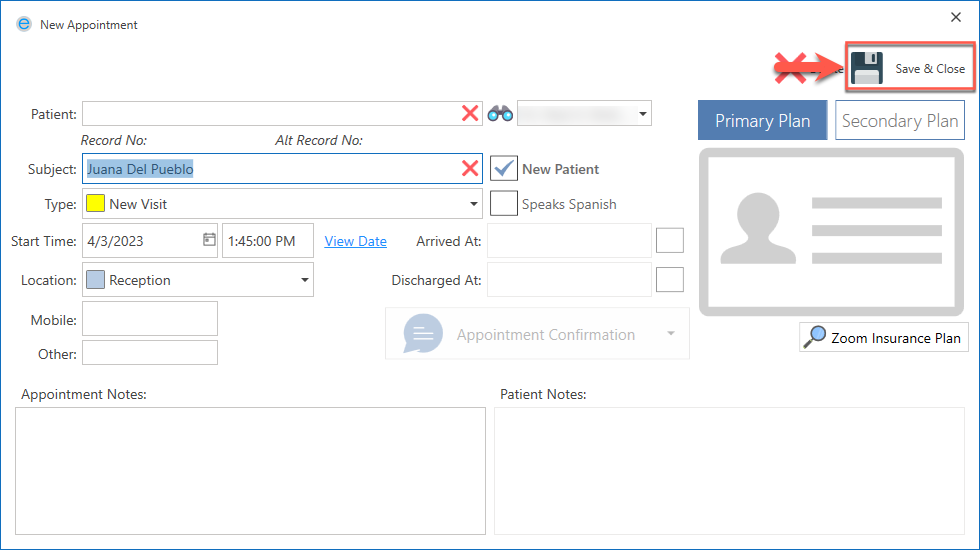Image resolution: width=980 pixels, height=550 pixels.
Task: Clear the Patient field with red X
Action: click(x=470, y=113)
